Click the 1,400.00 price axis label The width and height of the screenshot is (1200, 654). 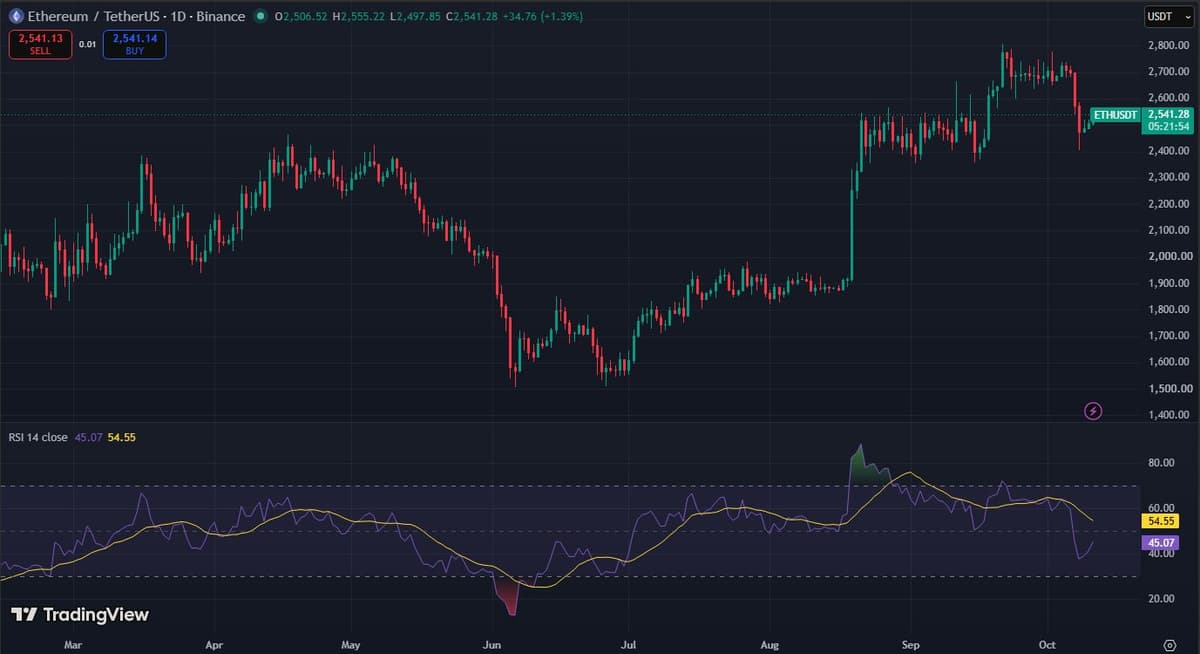(x=1168, y=414)
